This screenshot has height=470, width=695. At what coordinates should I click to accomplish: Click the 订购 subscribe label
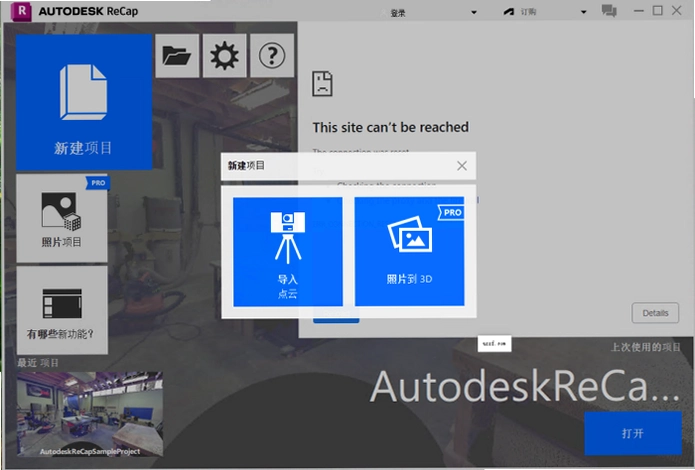pyautogui.click(x=528, y=12)
